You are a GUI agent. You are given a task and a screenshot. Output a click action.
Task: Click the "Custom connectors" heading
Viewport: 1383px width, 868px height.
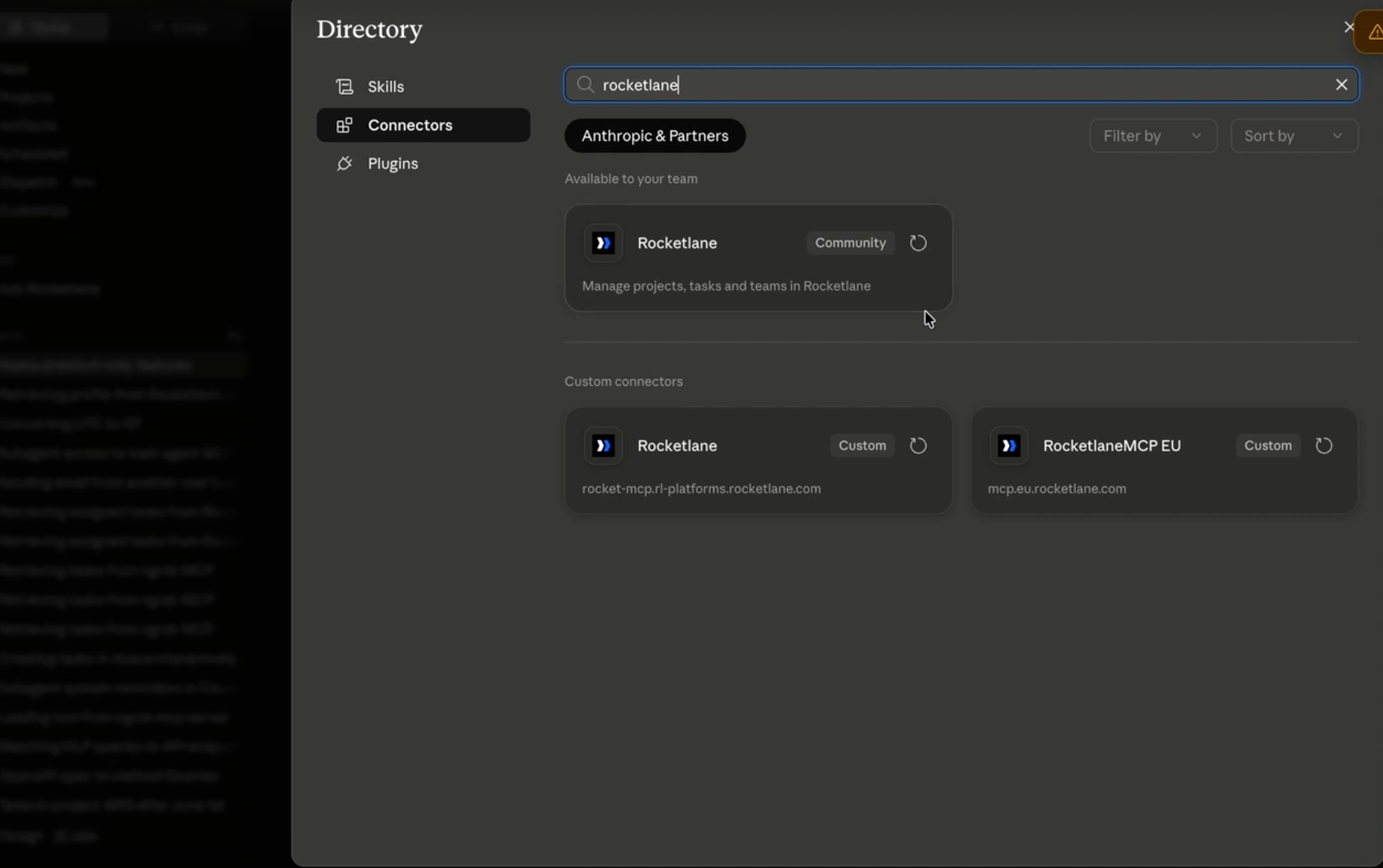coord(623,381)
